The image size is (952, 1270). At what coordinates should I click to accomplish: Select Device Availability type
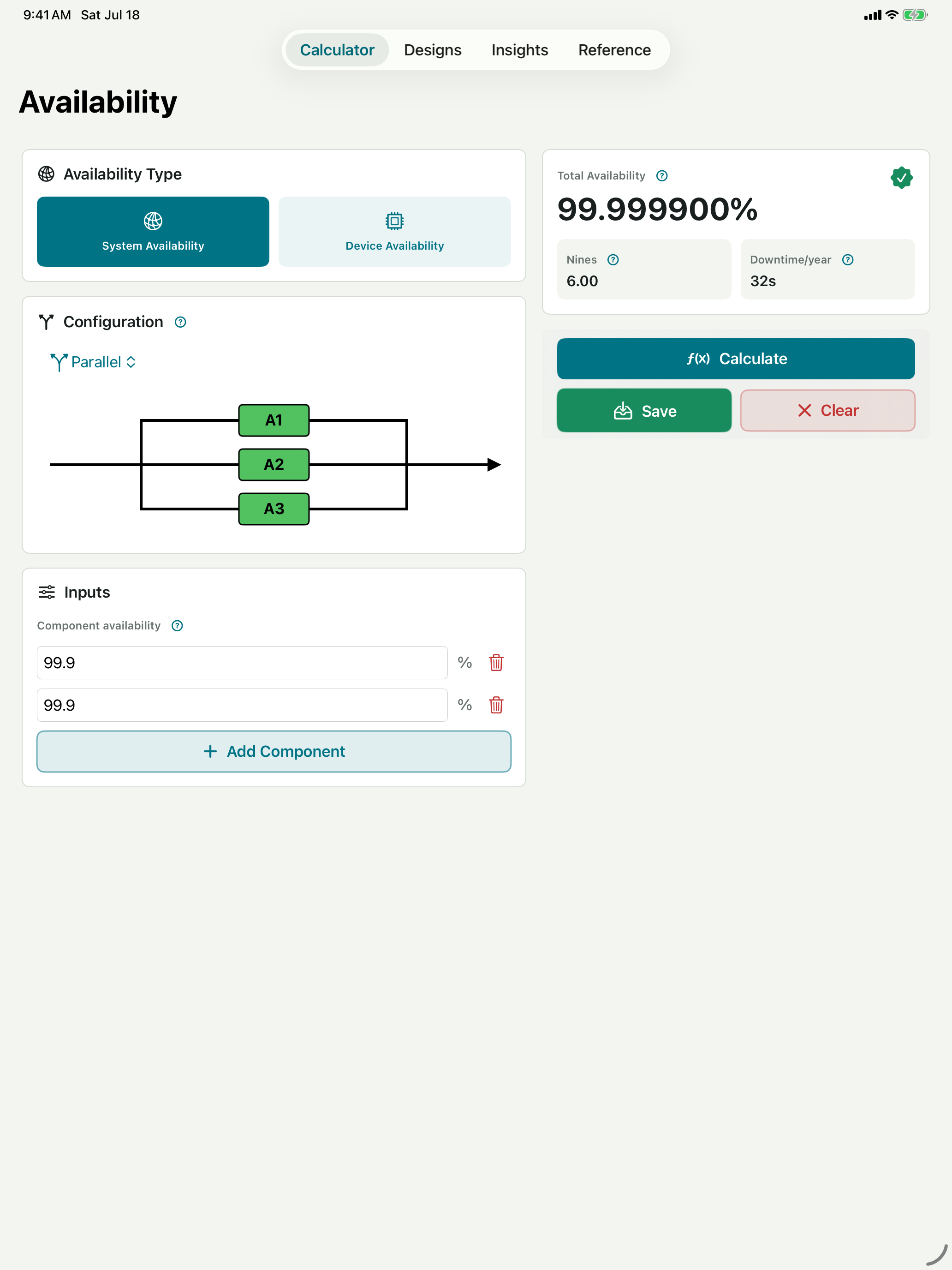394,231
